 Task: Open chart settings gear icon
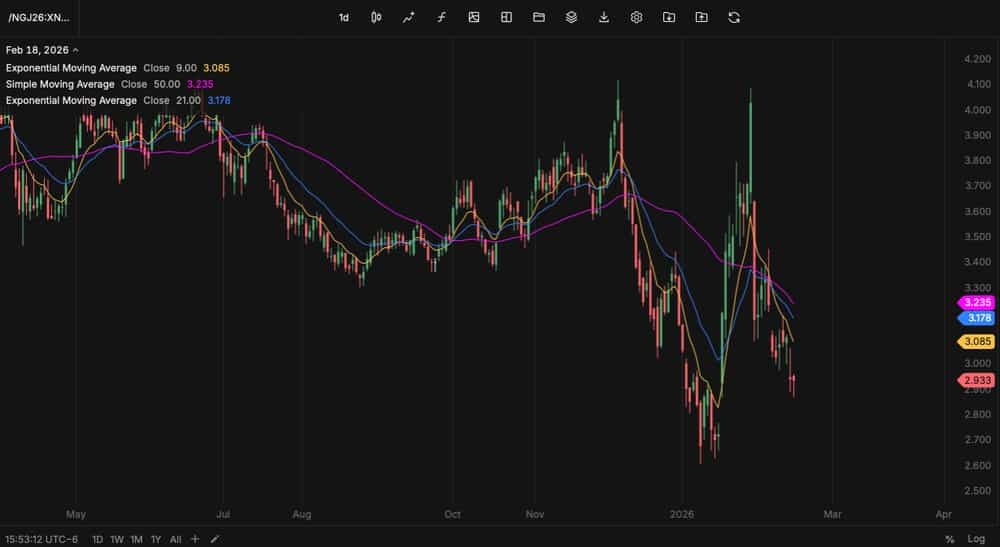pyautogui.click(x=636, y=17)
